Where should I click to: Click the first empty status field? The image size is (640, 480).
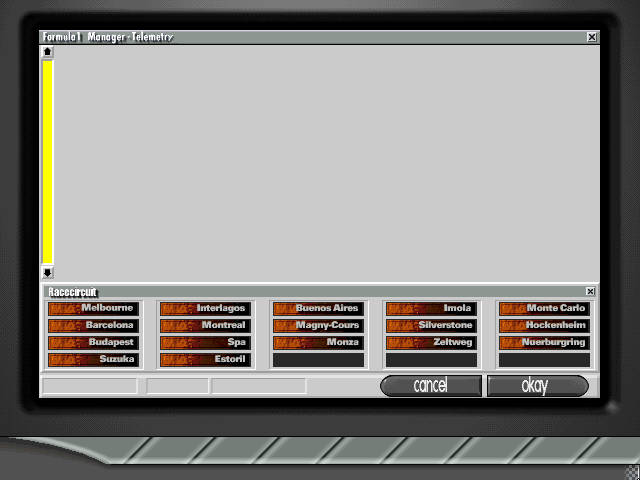tap(90, 386)
